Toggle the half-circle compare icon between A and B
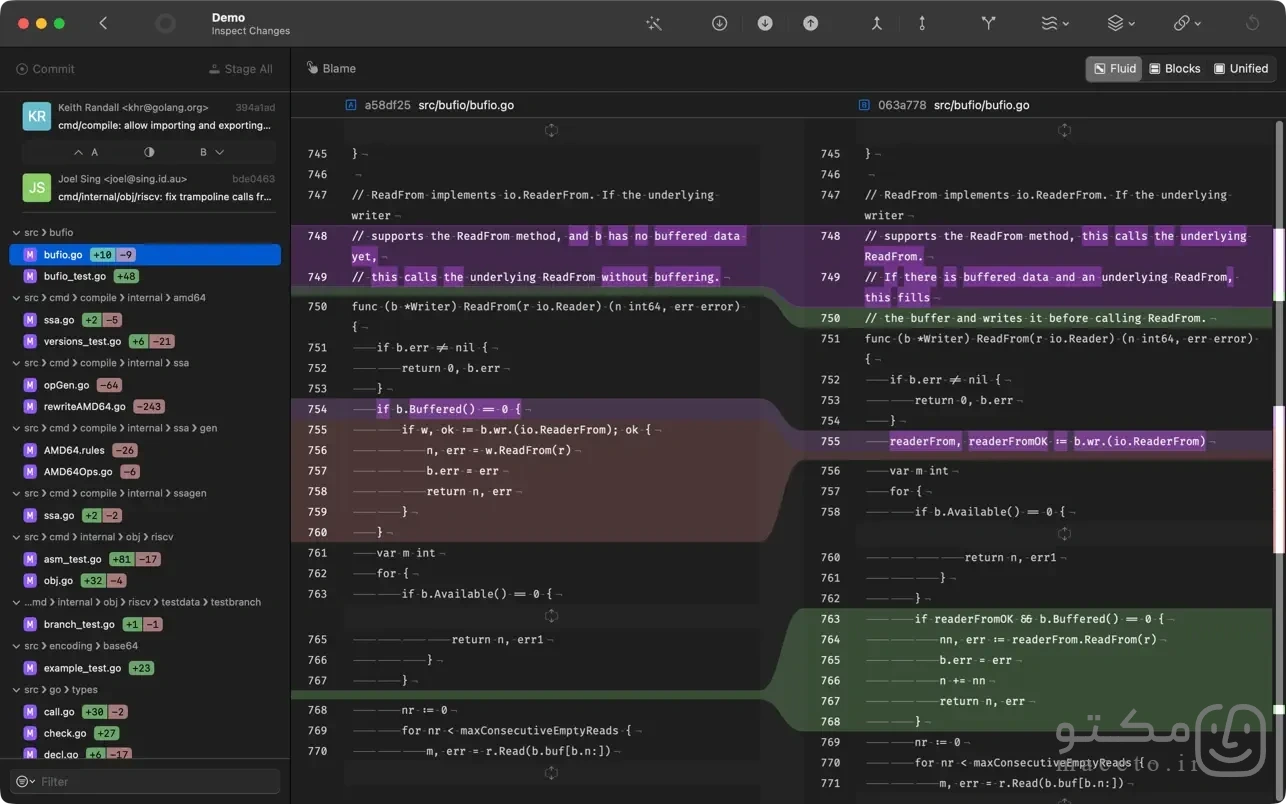 [149, 152]
